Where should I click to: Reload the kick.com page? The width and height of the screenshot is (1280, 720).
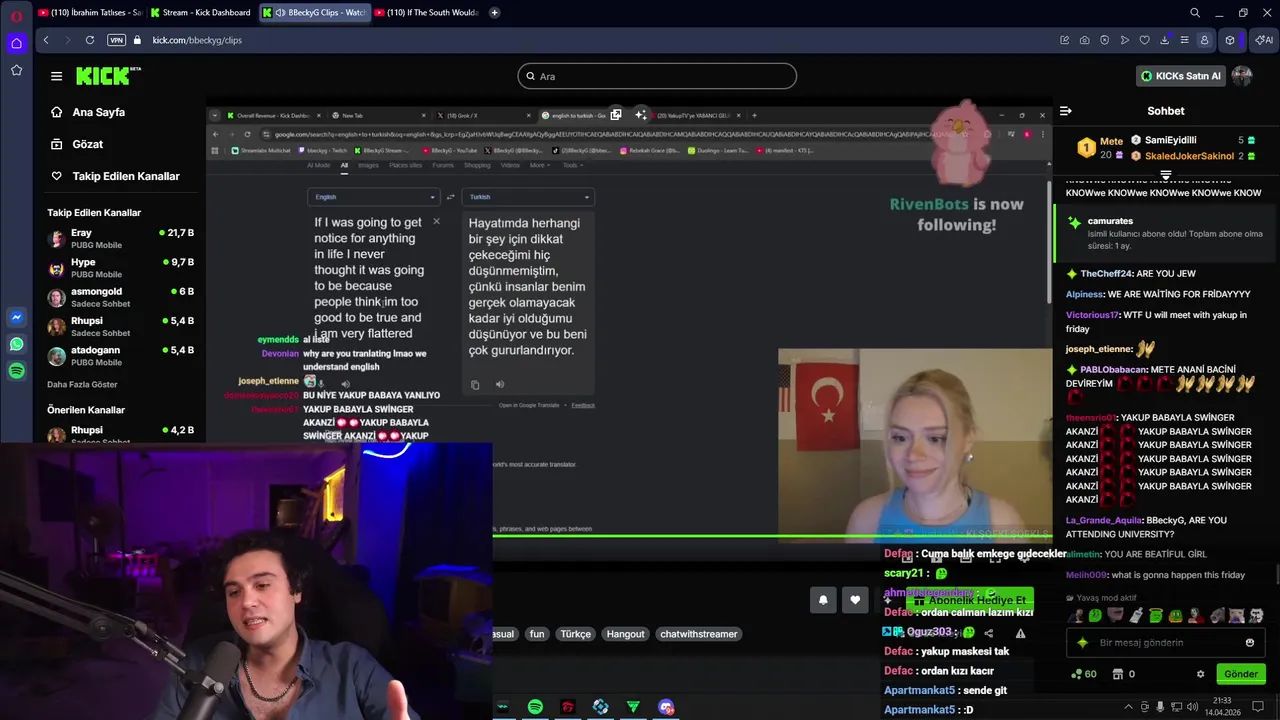tap(90, 40)
